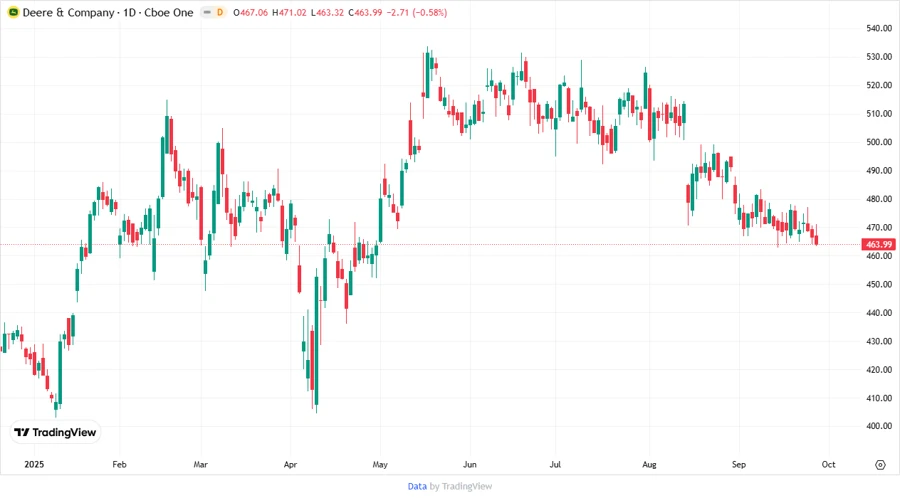Click the 510.00 price axis label
The image size is (900, 498).
(879, 114)
